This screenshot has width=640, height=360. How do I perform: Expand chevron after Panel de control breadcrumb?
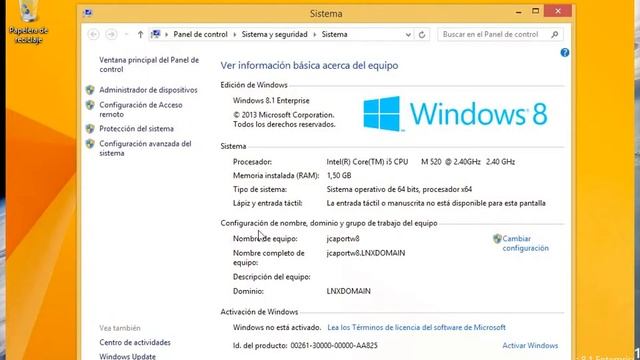point(235,35)
